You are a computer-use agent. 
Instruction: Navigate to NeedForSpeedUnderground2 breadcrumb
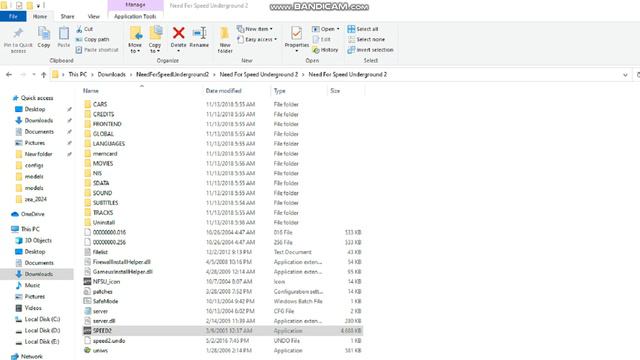[x=172, y=75]
